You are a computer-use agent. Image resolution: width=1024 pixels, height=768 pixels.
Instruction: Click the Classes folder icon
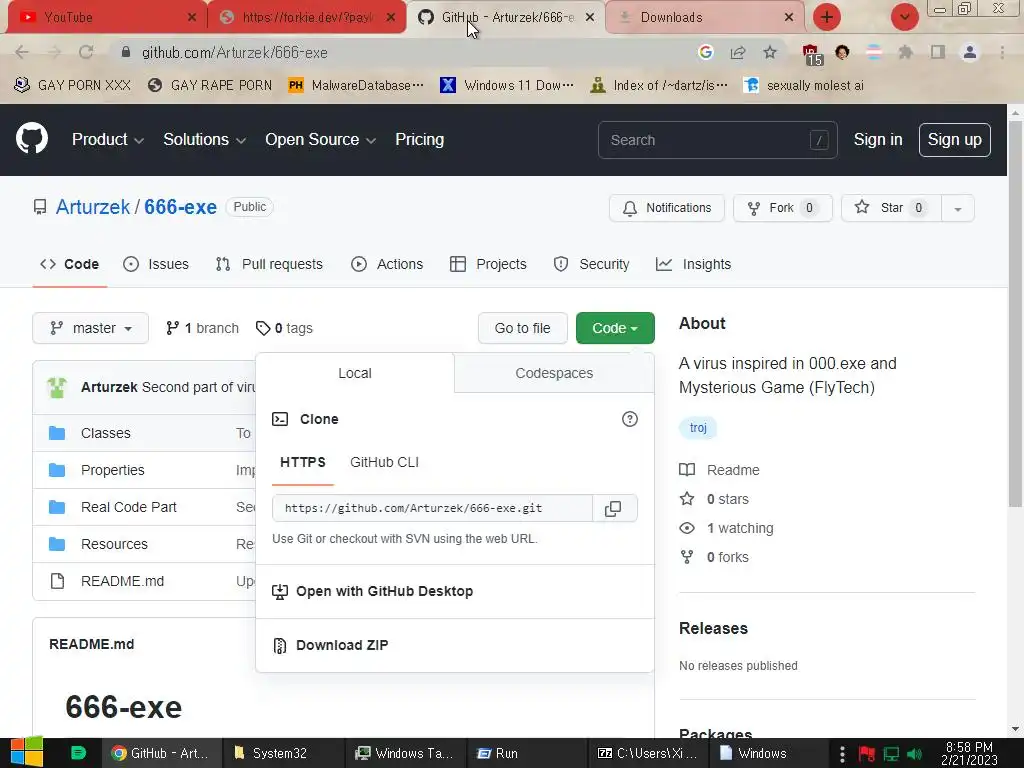click(x=57, y=433)
